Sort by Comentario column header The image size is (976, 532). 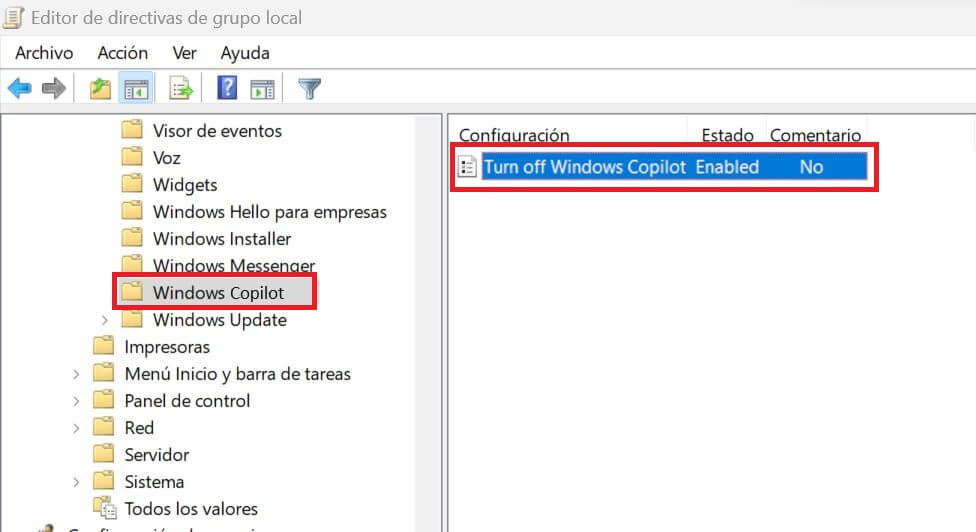tap(815, 135)
